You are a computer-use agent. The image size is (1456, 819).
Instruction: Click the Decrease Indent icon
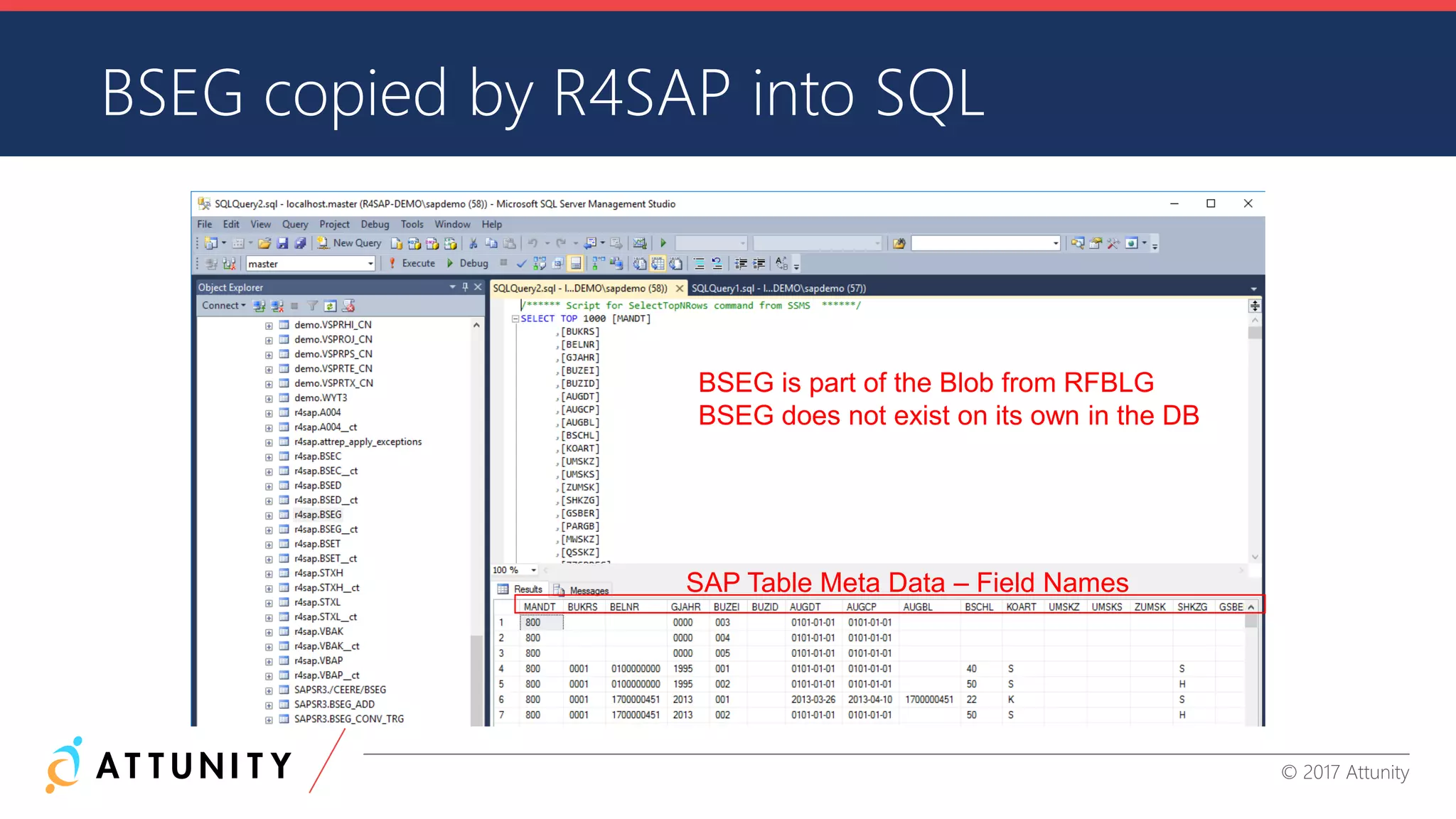click(741, 264)
